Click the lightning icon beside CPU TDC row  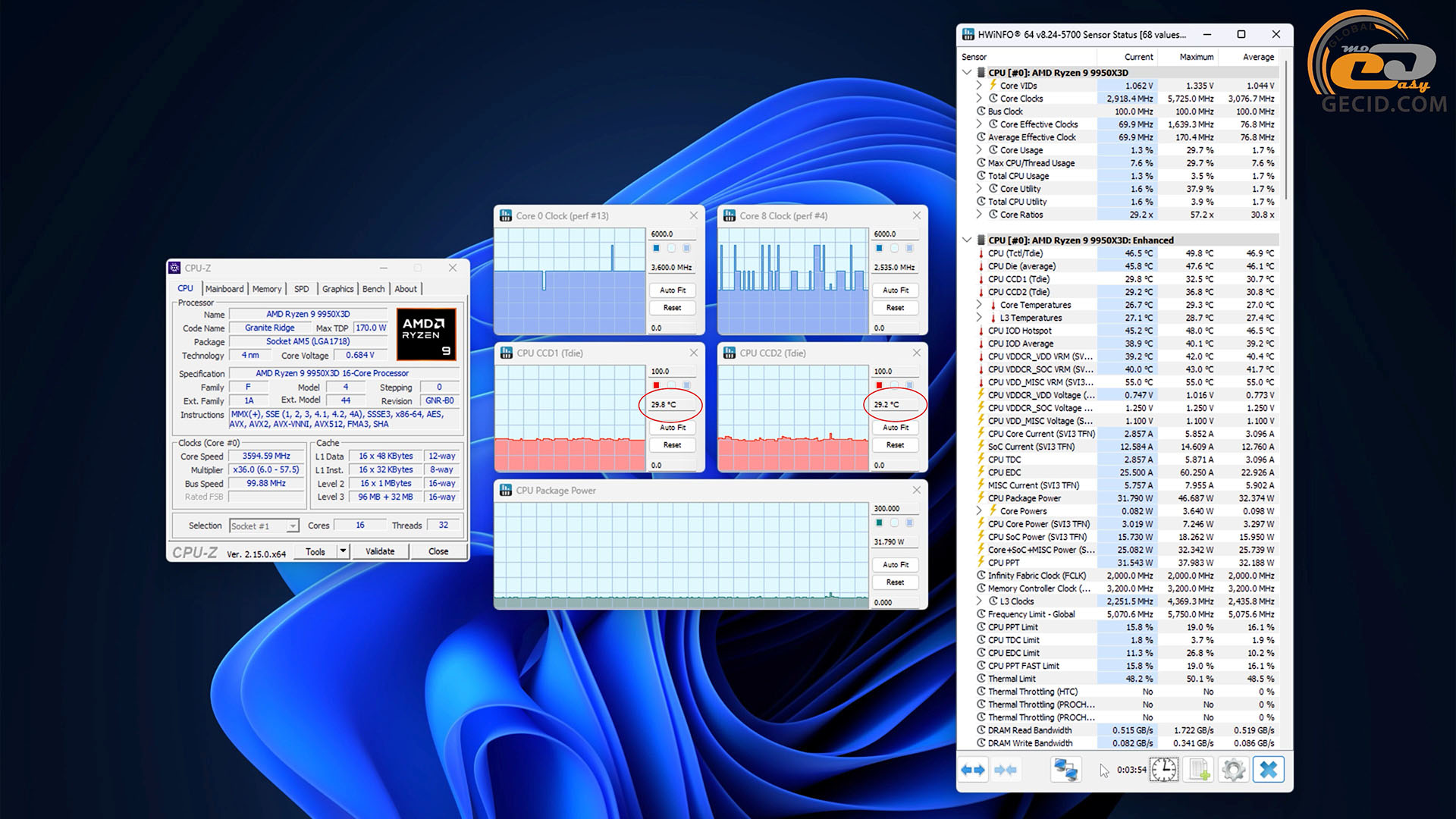(x=981, y=460)
